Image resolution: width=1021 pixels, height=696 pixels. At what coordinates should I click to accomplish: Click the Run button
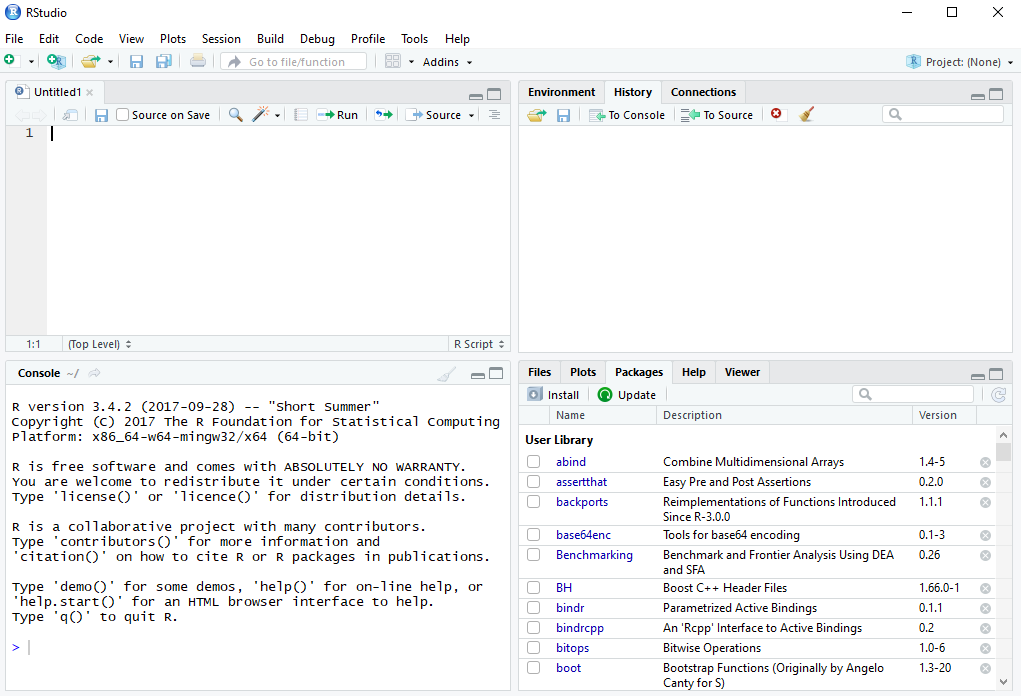(x=337, y=115)
